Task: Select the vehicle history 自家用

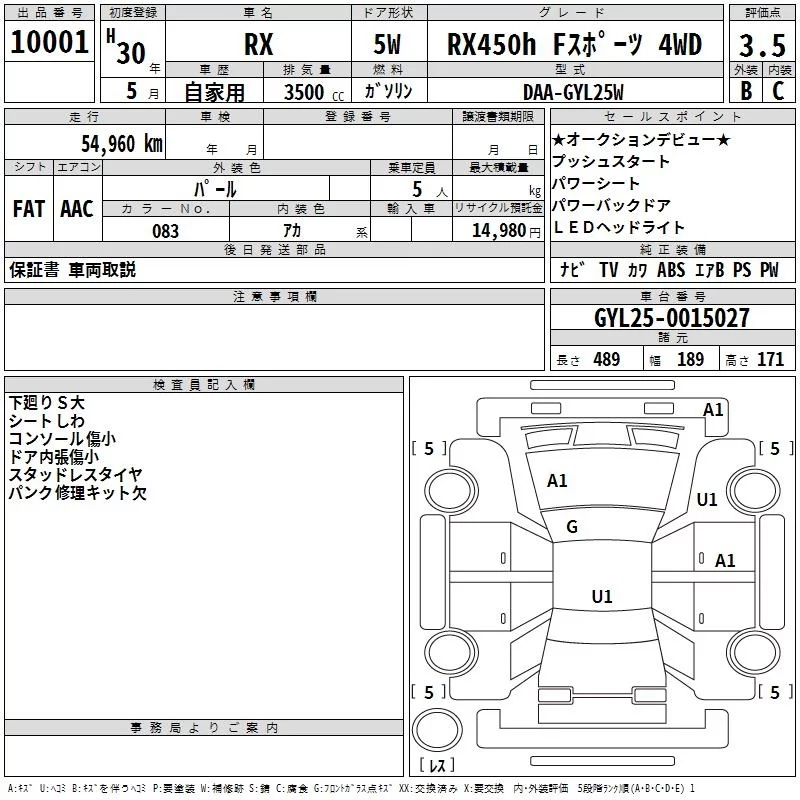Action: tap(214, 92)
